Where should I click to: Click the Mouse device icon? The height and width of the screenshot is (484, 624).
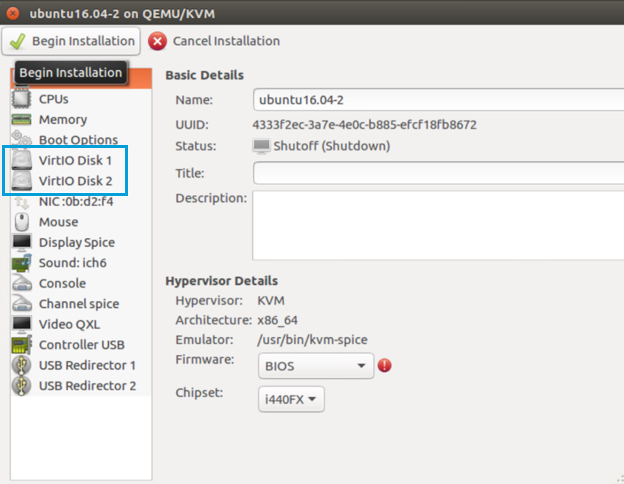click(21, 222)
